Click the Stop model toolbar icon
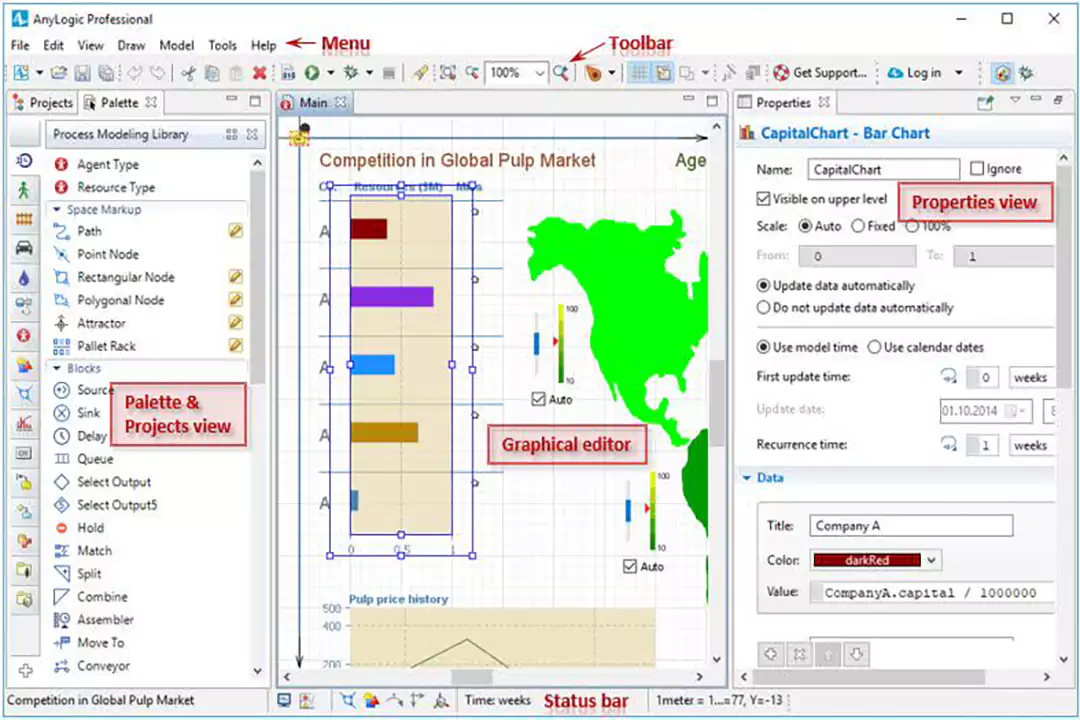Viewport: 1080px width, 720px height. [389, 72]
